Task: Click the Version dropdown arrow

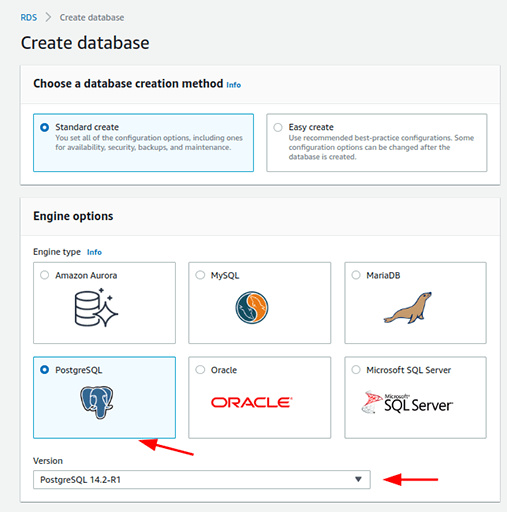Action: pos(358,479)
